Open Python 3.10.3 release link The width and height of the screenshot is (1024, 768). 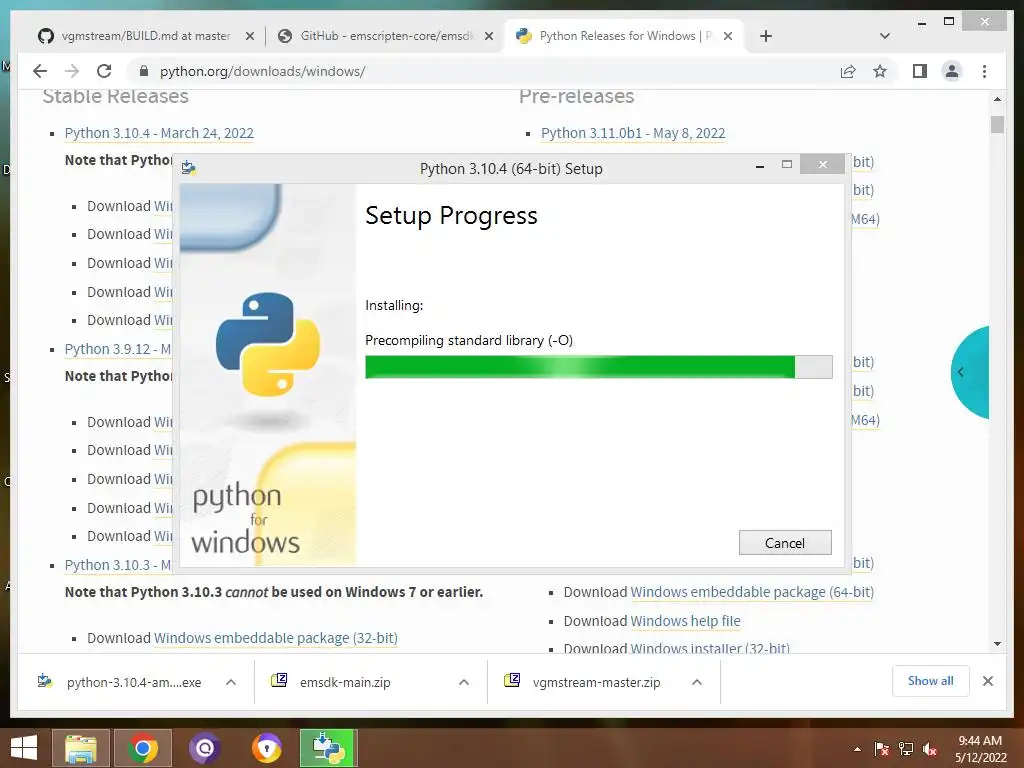[118, 566]
